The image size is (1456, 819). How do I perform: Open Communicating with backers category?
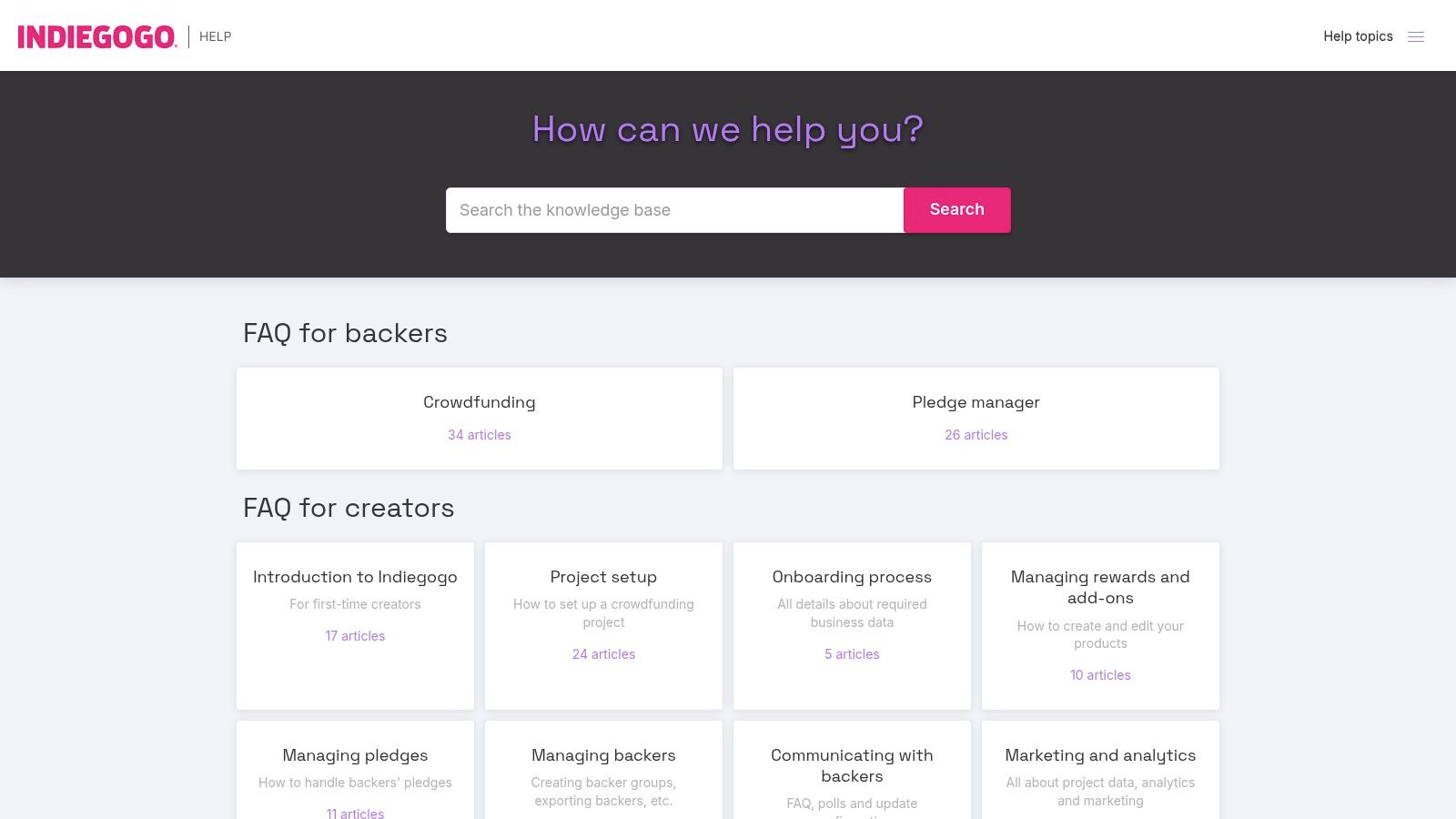(x=852, y=765)
